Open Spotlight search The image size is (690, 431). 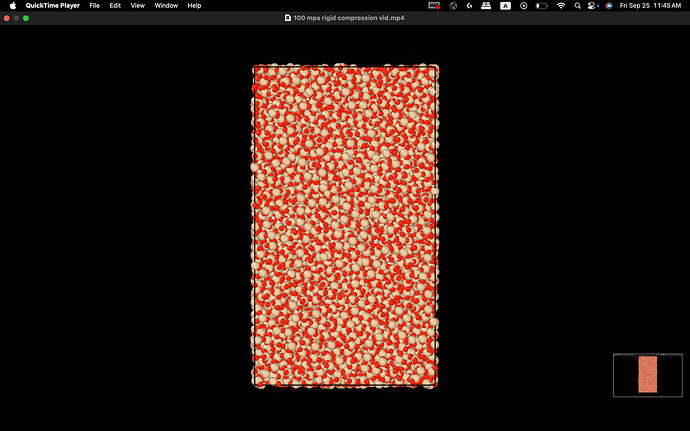pyautogui.click(x=577, y=6)
